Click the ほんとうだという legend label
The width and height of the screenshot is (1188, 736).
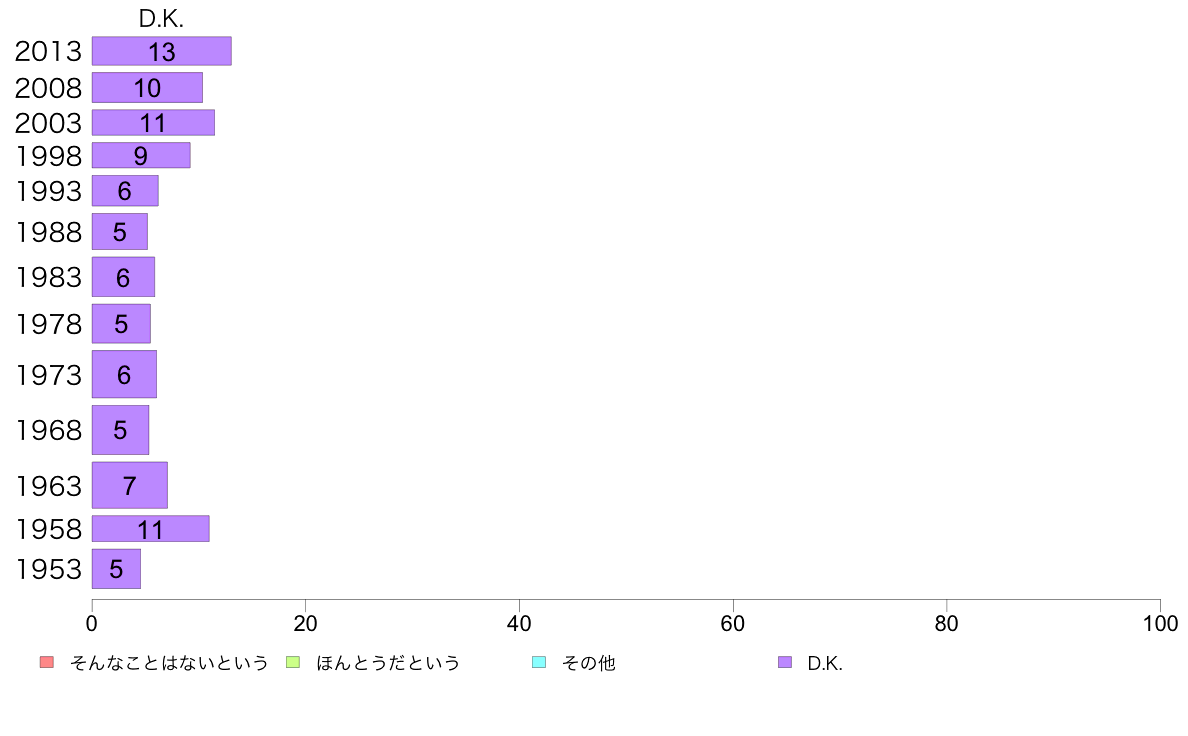coord(388,663)
